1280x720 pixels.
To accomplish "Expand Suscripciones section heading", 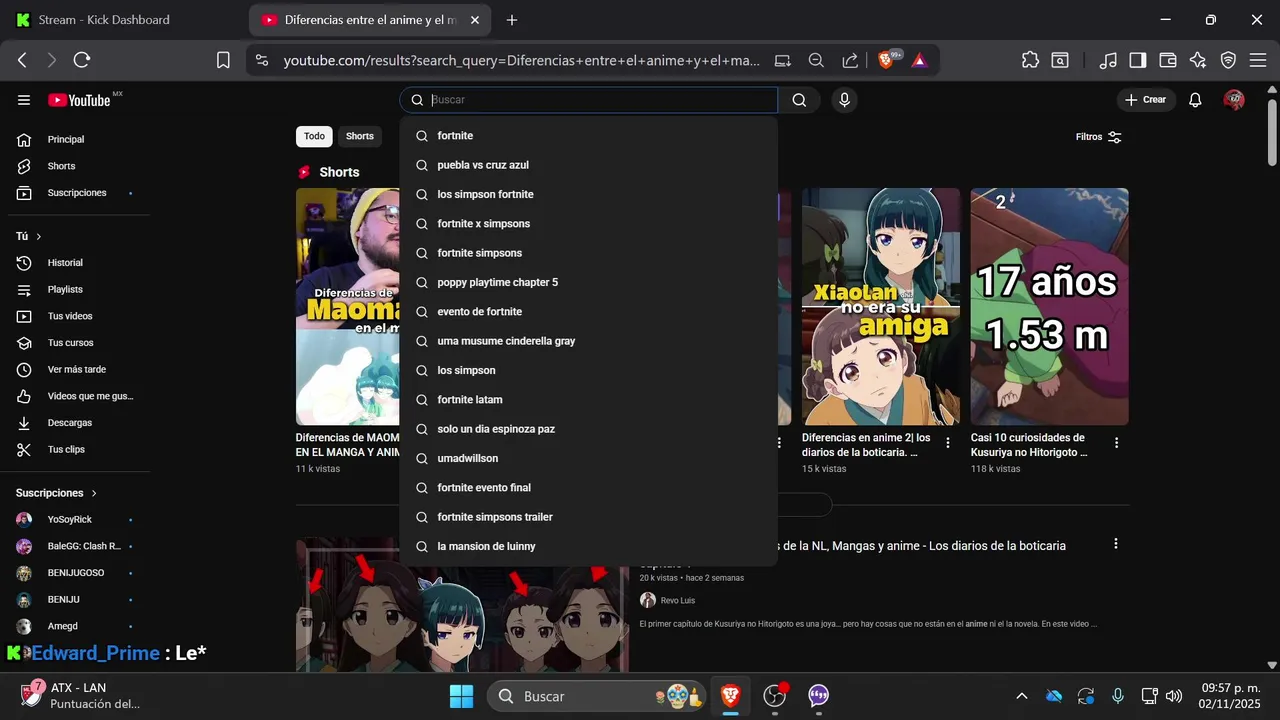I will click(x=56, y=493).
